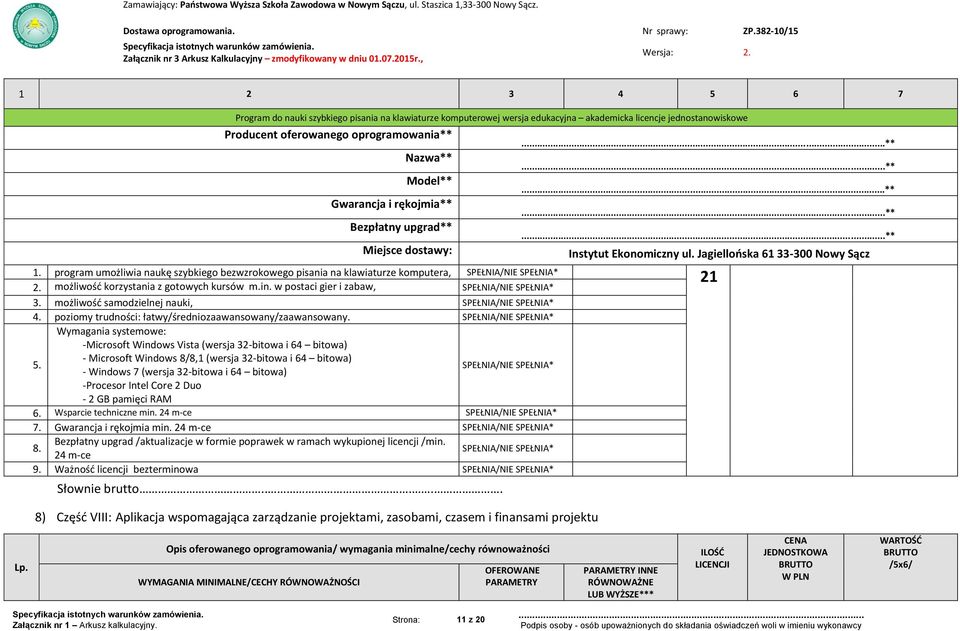This screenshot has width=960, height=631.
Task: Click row 2 'możliwość korzystania z gotowych kursów'
Action: tap(215, 286)
